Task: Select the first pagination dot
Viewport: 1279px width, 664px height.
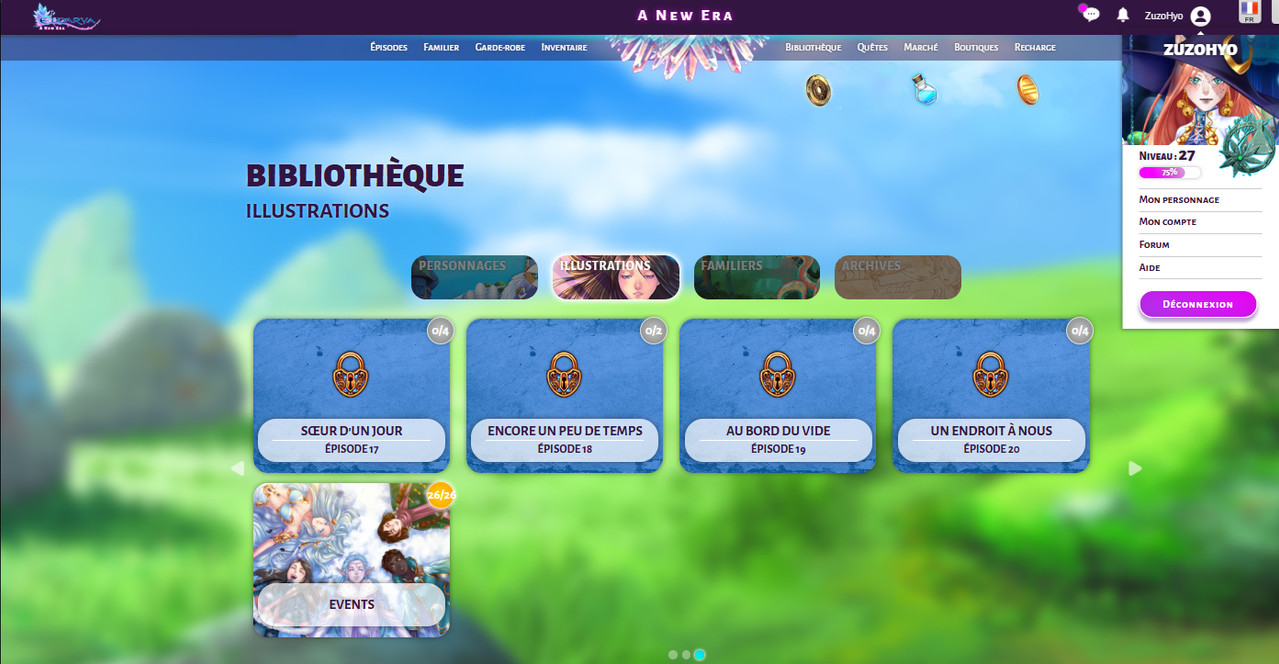Action: pos(672,655)
